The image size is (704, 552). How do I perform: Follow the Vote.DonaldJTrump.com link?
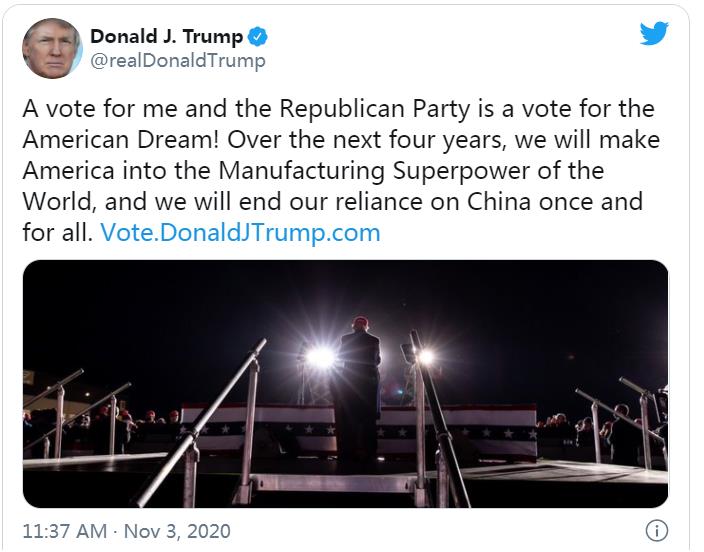coord(241,233)
